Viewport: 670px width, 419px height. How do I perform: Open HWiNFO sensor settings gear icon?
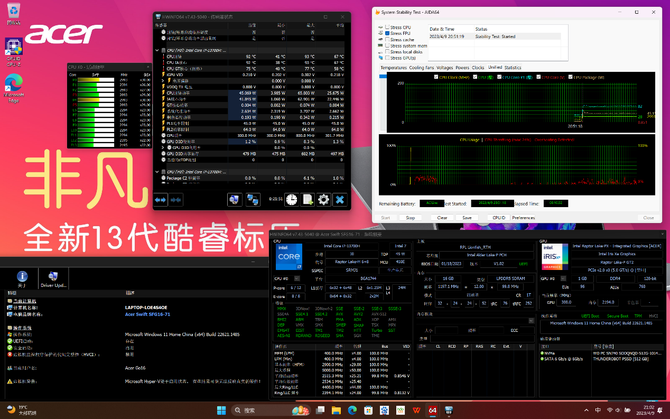[x=323, y=199]
